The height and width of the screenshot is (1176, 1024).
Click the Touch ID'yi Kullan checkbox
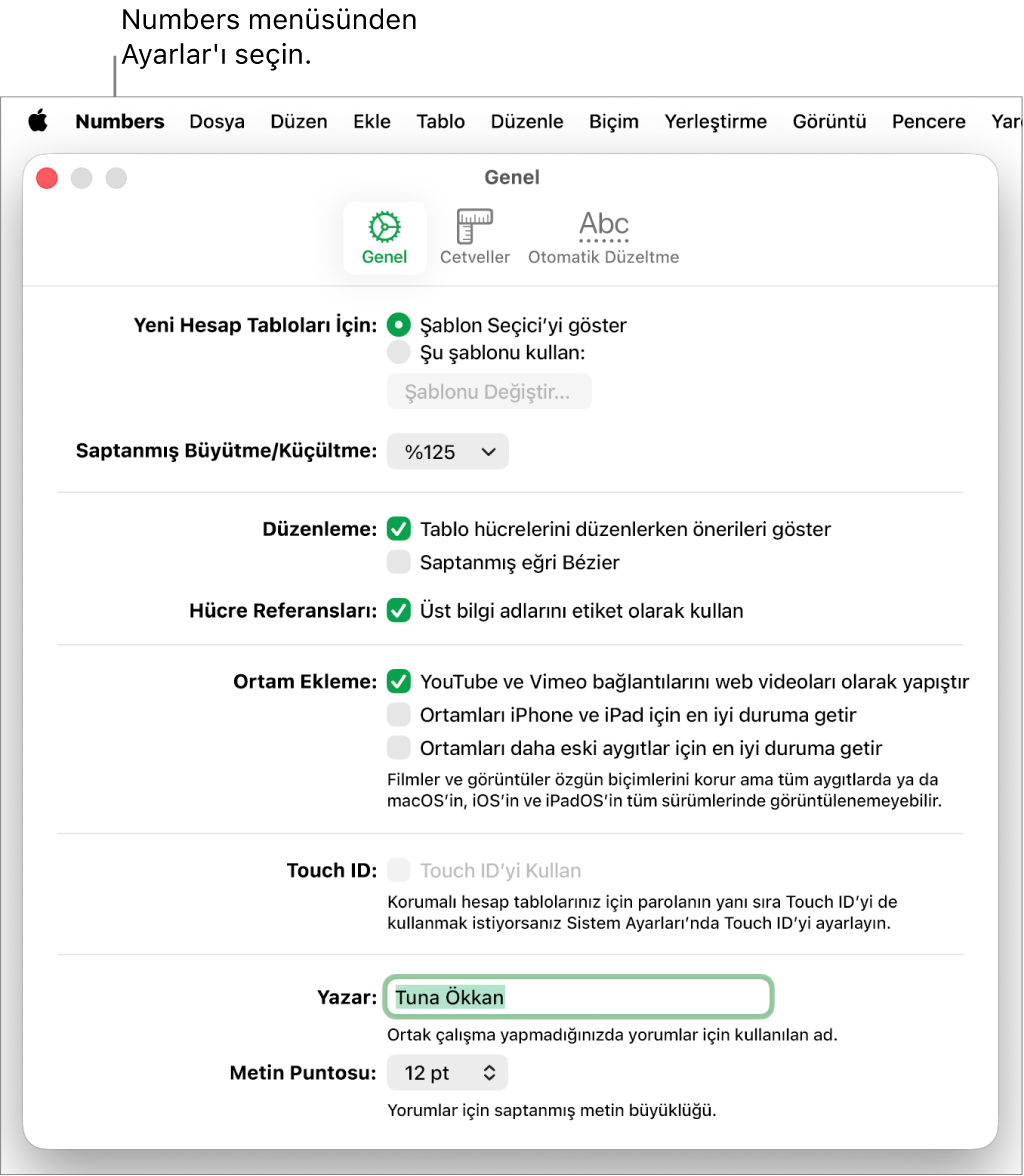click(398, 870)
